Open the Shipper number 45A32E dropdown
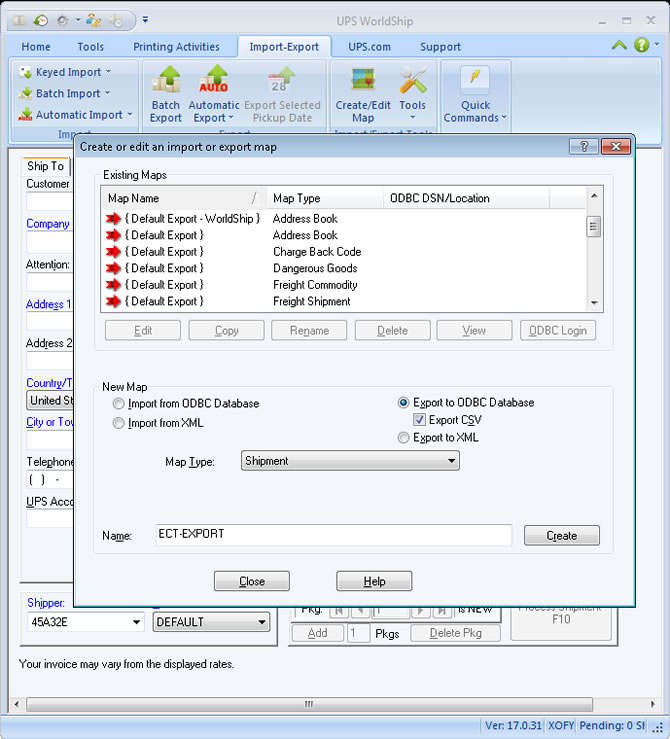Viewport: 670px width, 739px height. (x=136, y=622)
